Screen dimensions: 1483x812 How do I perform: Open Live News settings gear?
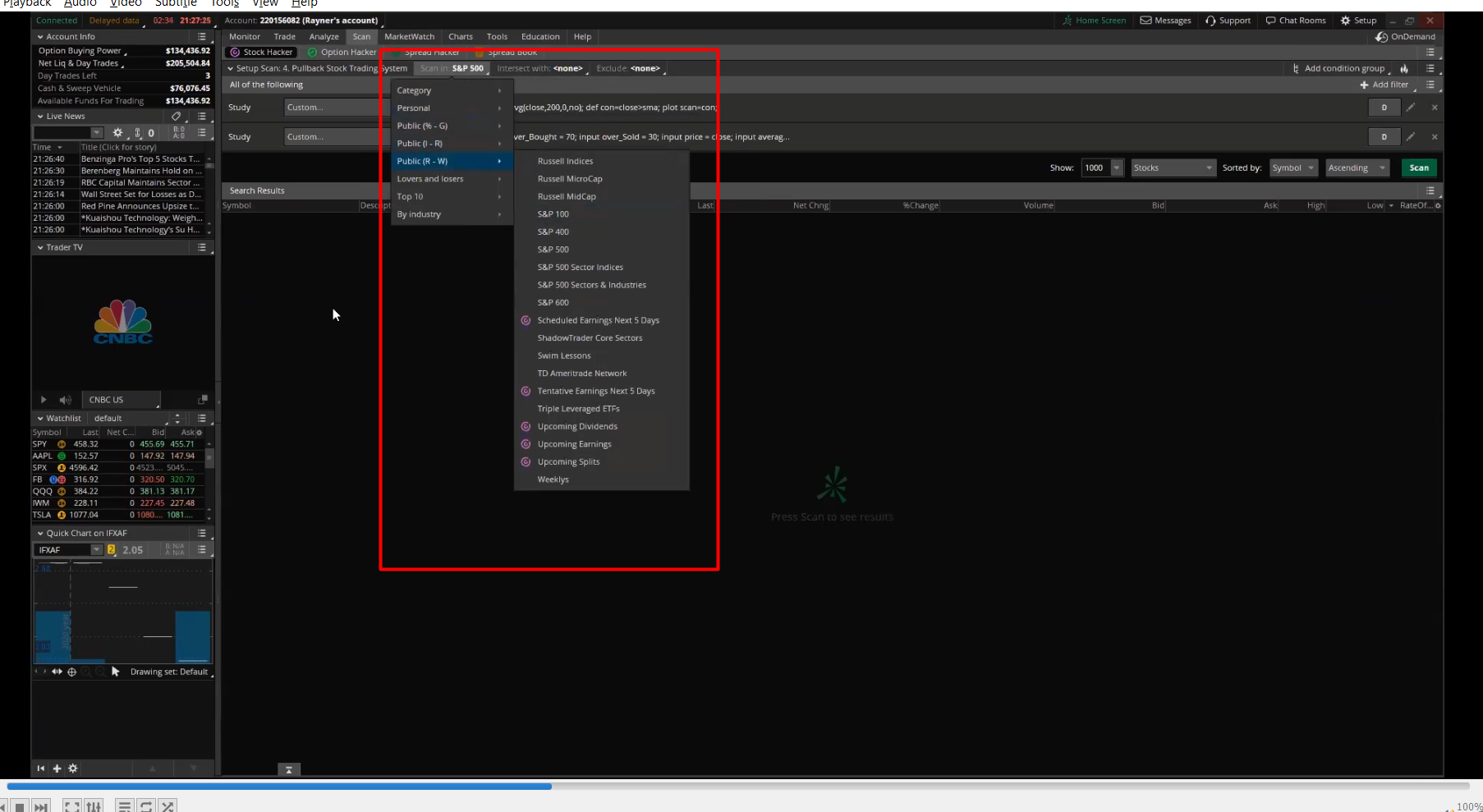[x=117, y=133]
